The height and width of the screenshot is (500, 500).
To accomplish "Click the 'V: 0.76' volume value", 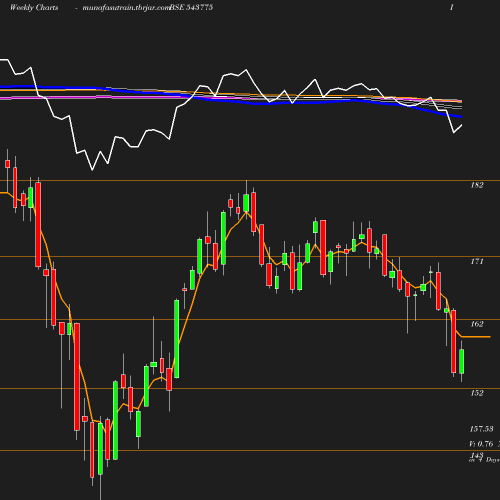I will (481, 444).
